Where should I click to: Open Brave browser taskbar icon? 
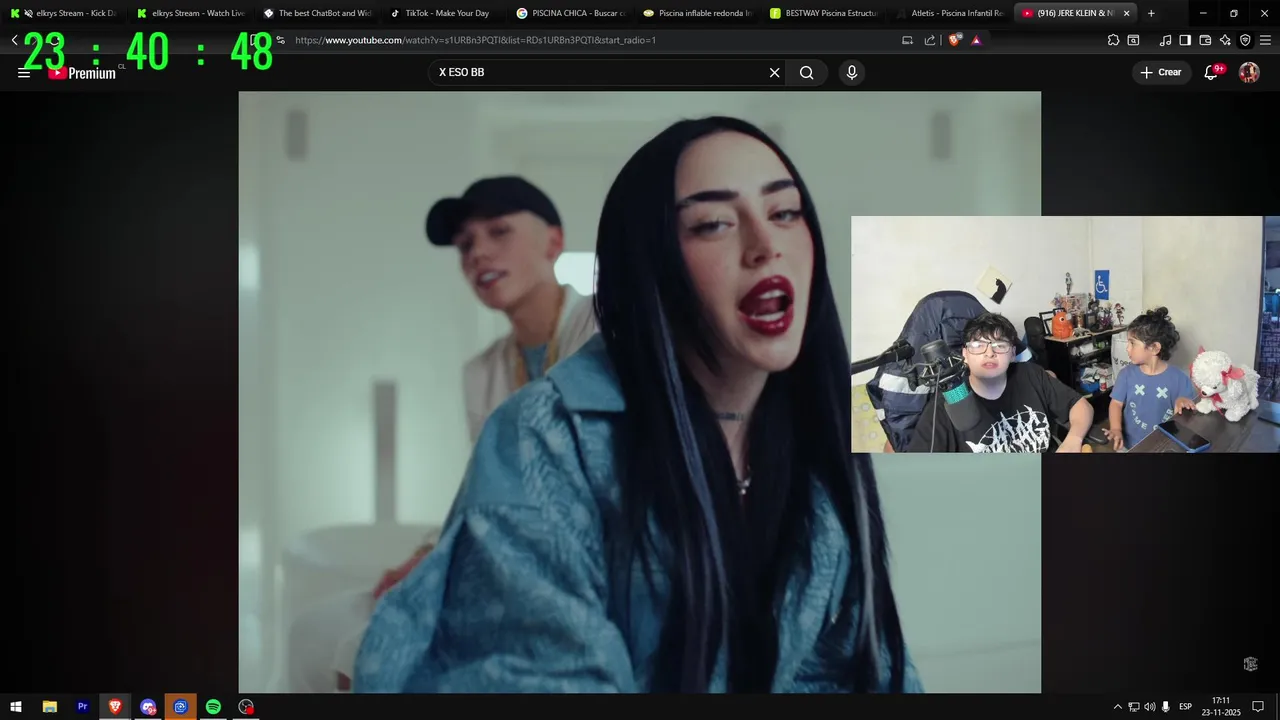115,707
